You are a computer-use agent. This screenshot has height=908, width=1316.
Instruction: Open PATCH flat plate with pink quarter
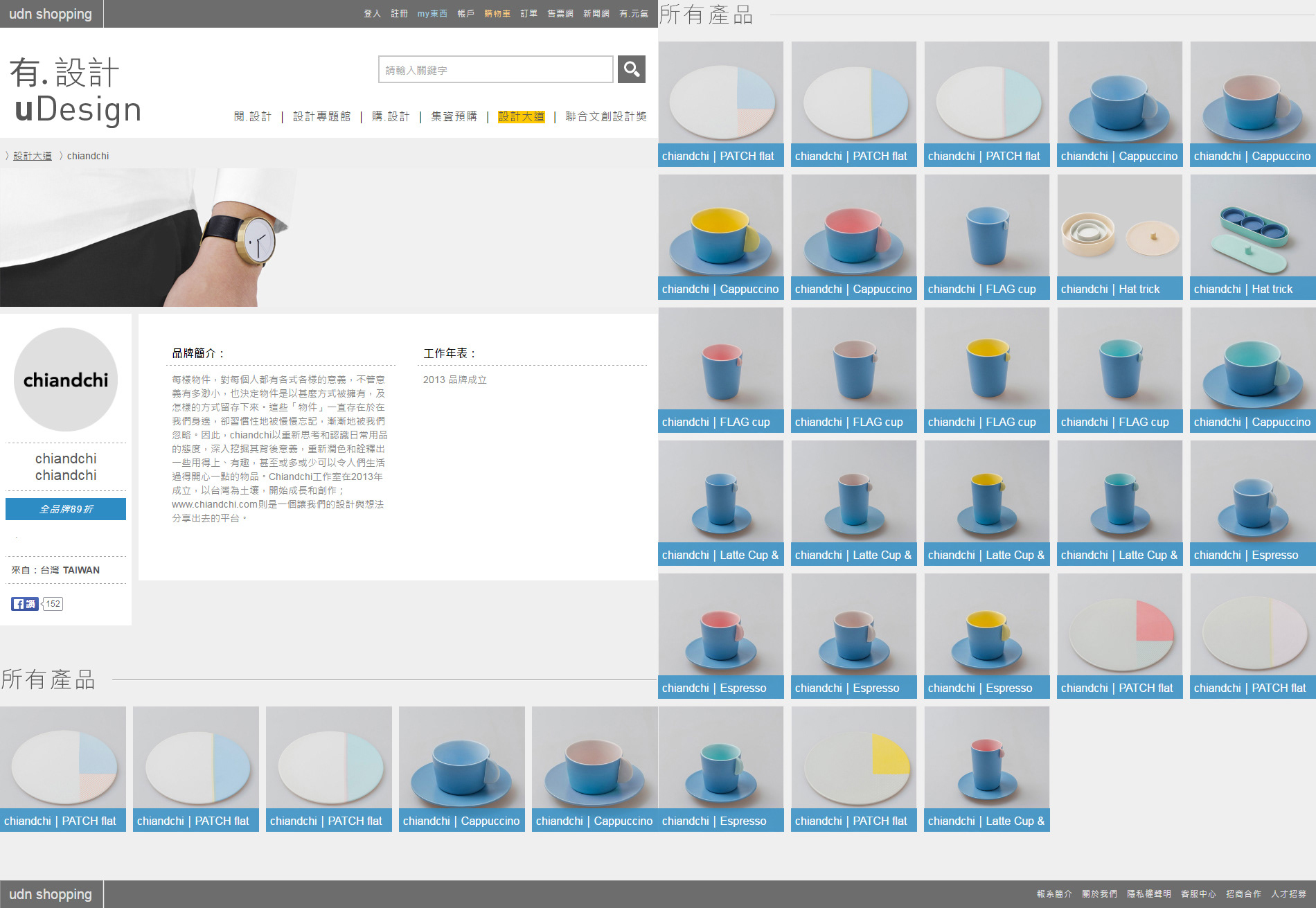tap(1120, 636)
